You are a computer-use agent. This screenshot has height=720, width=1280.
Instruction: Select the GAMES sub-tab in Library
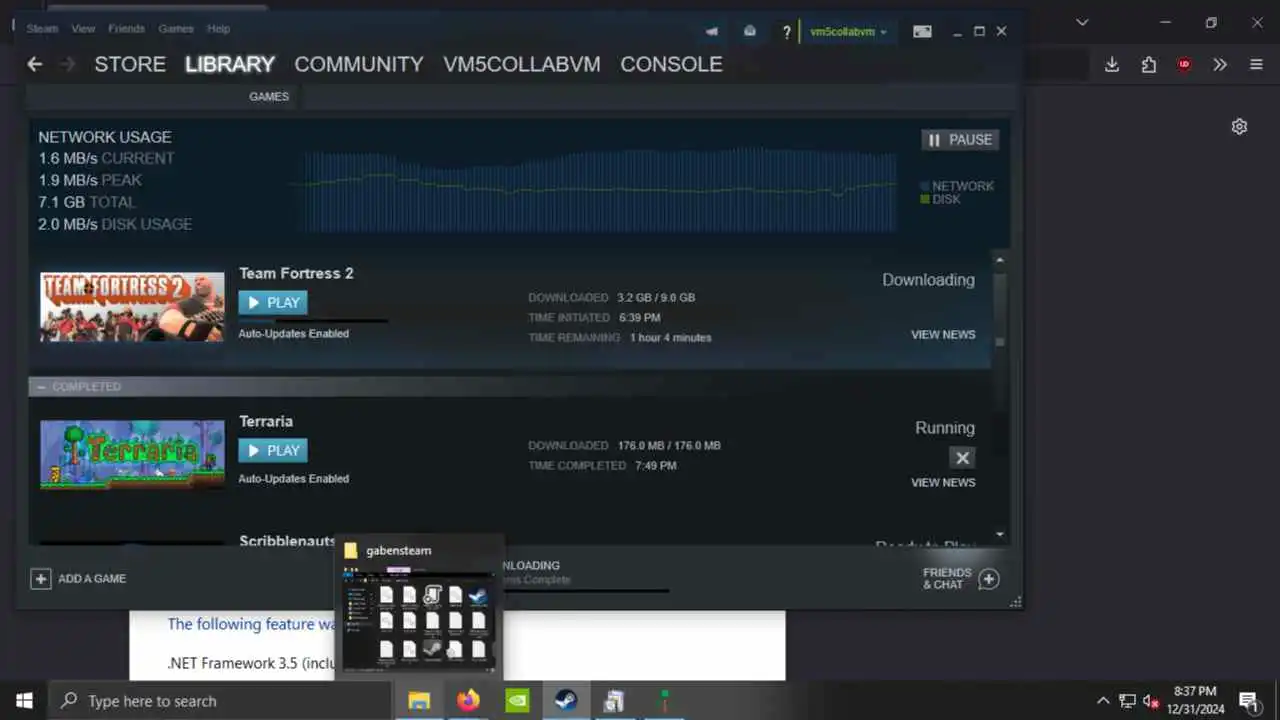[269, 97]
